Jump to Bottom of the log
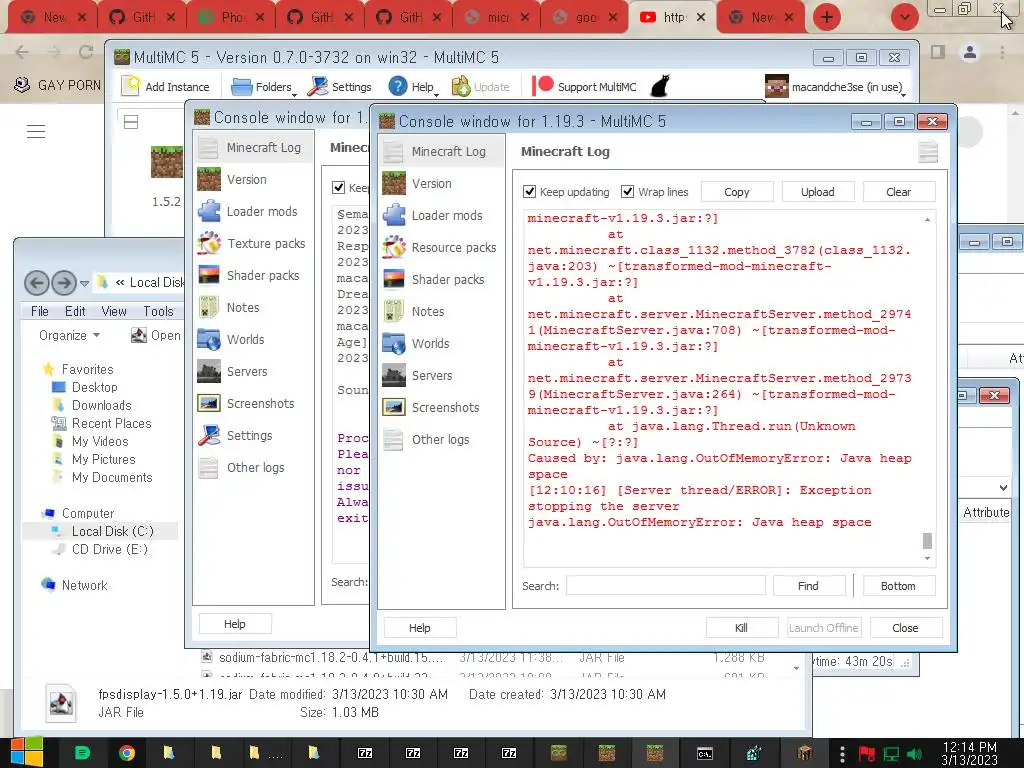The width and height of the screenshot is (1024, 768). [x=899, y=586]
